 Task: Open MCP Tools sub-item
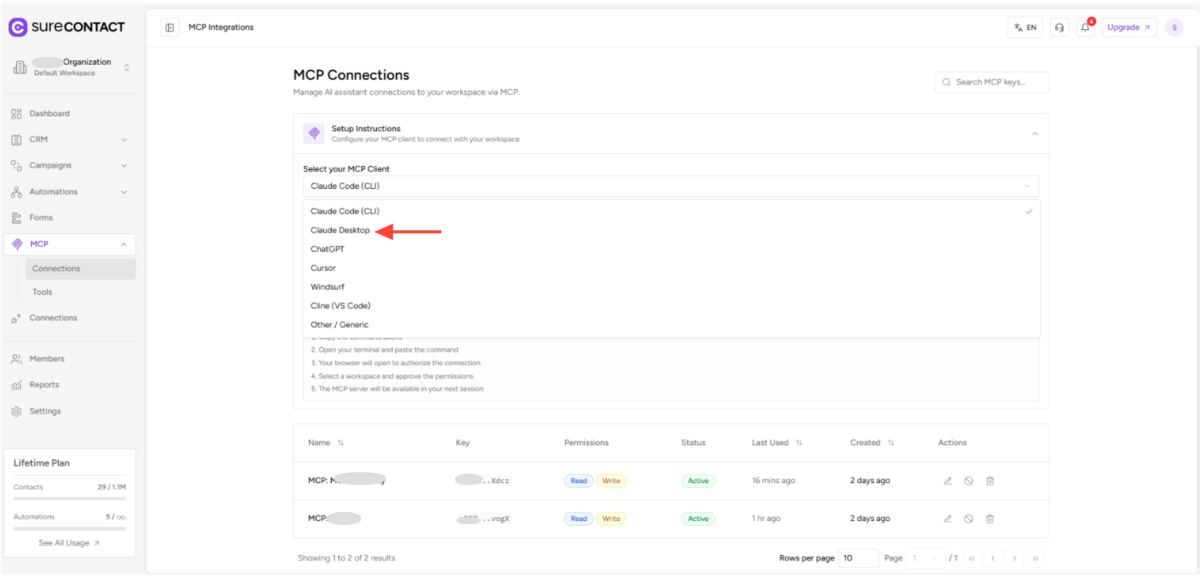[81, 292]
